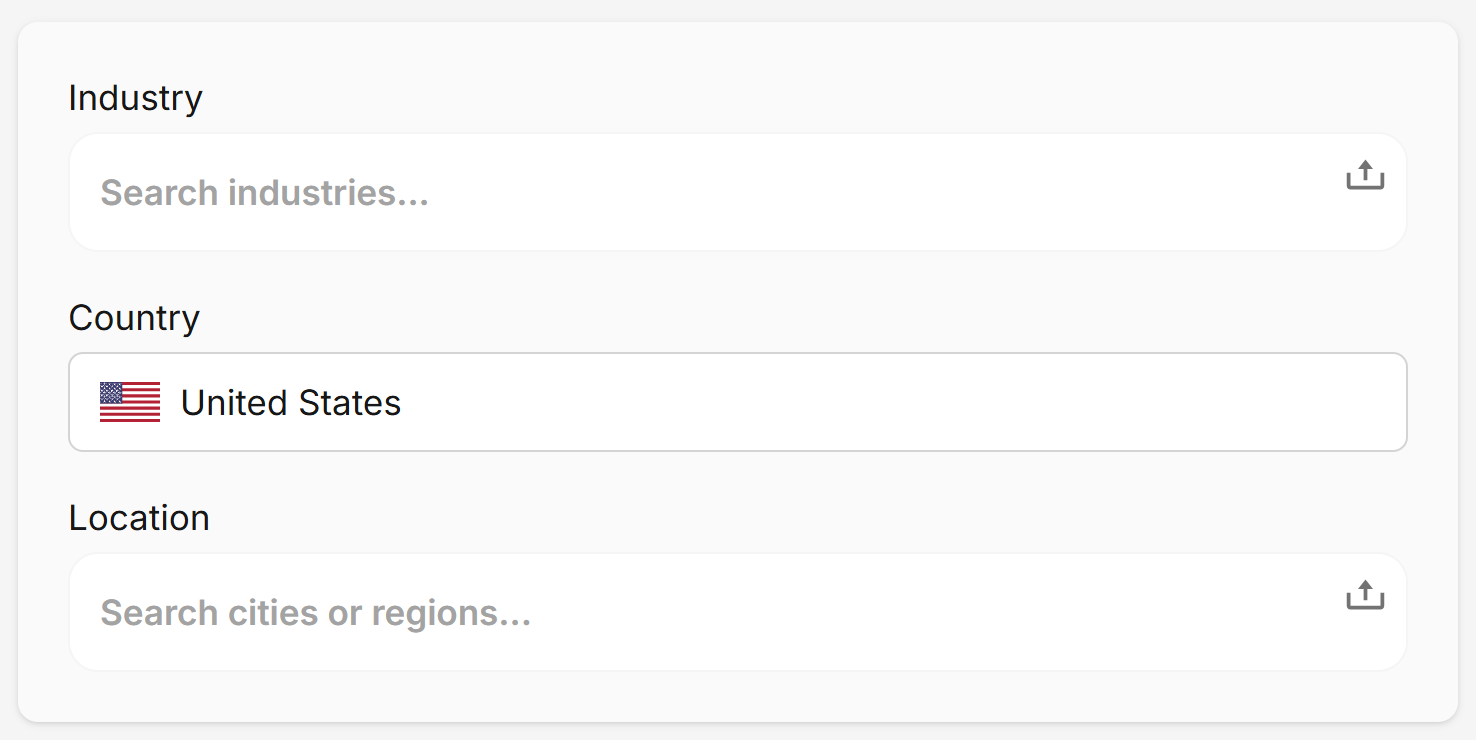Click the United States flag icon
The height and width of the screenshot is (740, 1476).
coord(130,402)
